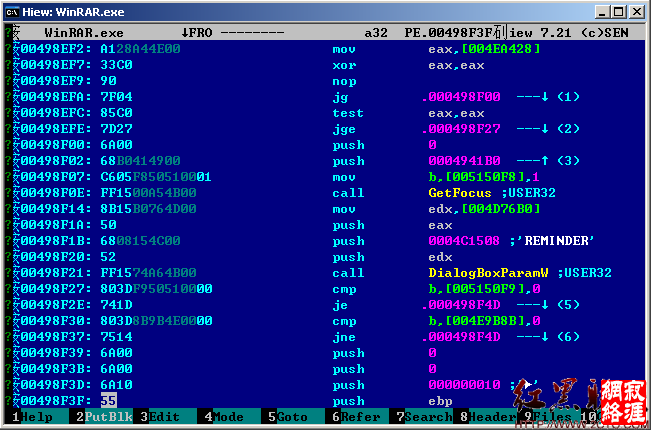The image size is (651, 430).
Task: Click b,[005150F8],1 mov operand
Action: pos(485,177)
